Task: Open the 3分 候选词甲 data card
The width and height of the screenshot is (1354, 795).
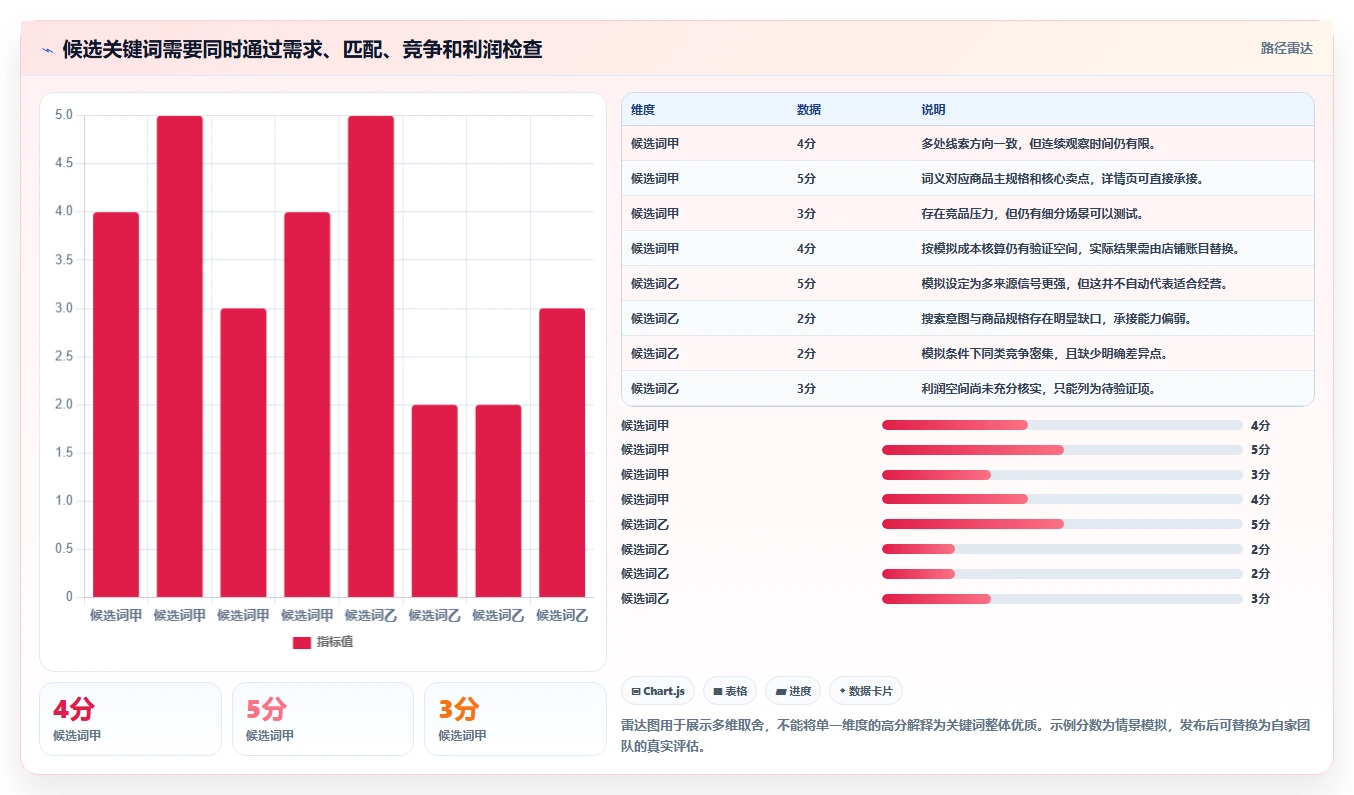Action: 515,719
